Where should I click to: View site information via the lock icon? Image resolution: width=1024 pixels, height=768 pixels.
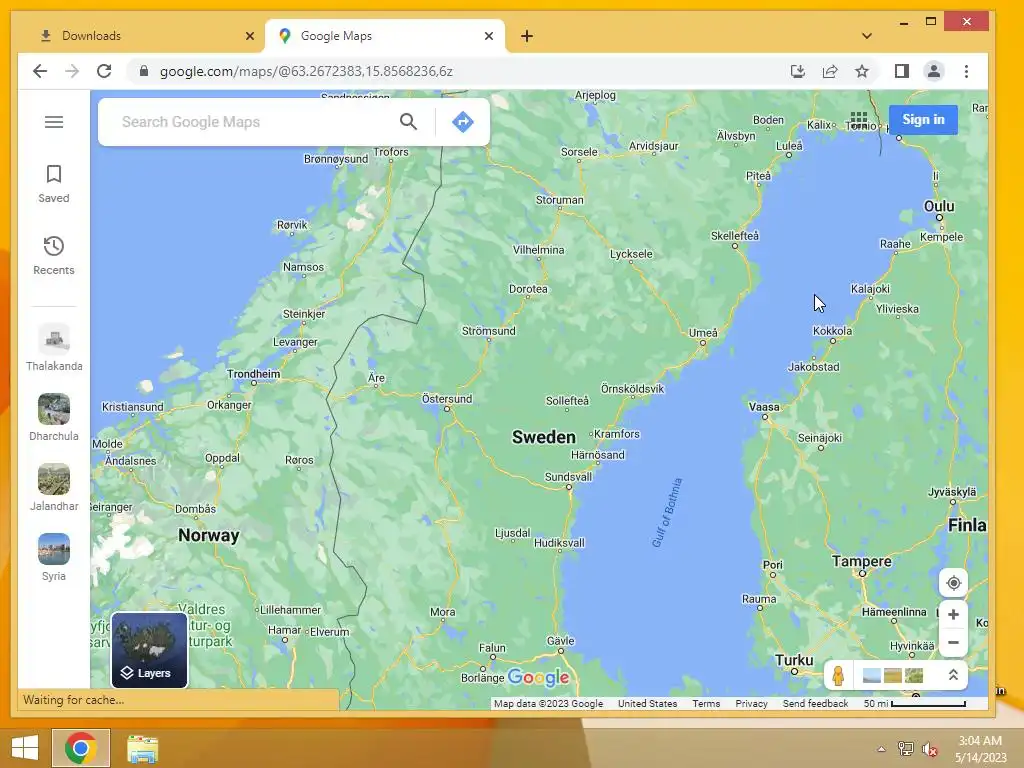click(144, 71)
